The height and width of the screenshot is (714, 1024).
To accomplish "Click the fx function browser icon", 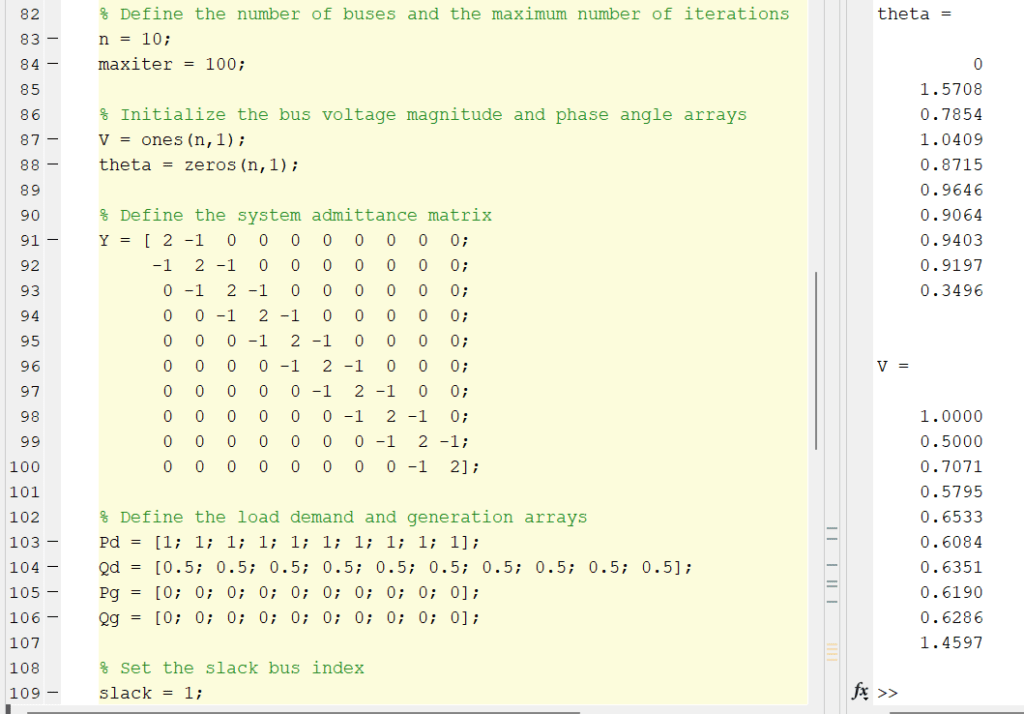I will (x=860, y=692).
